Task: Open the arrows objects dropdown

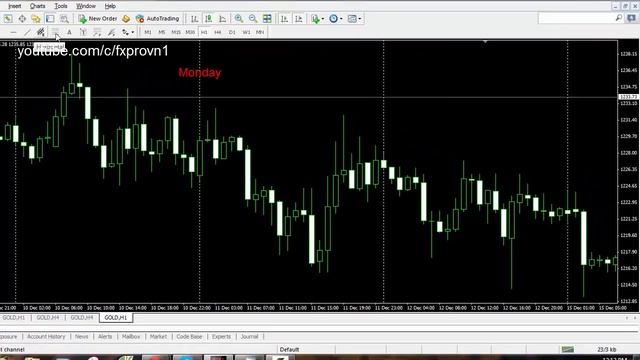Action: (x=128, y=32)
